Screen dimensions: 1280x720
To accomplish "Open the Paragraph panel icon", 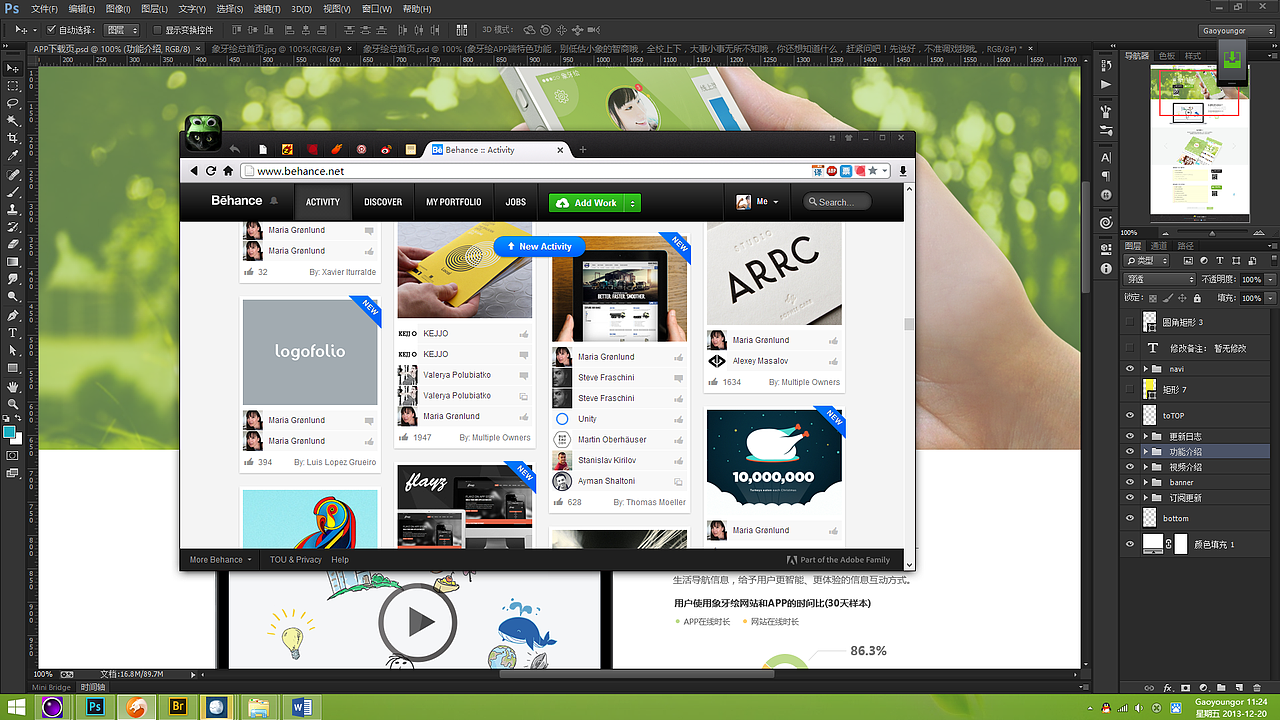I will pyautogui.click(x=1106, y=176).
